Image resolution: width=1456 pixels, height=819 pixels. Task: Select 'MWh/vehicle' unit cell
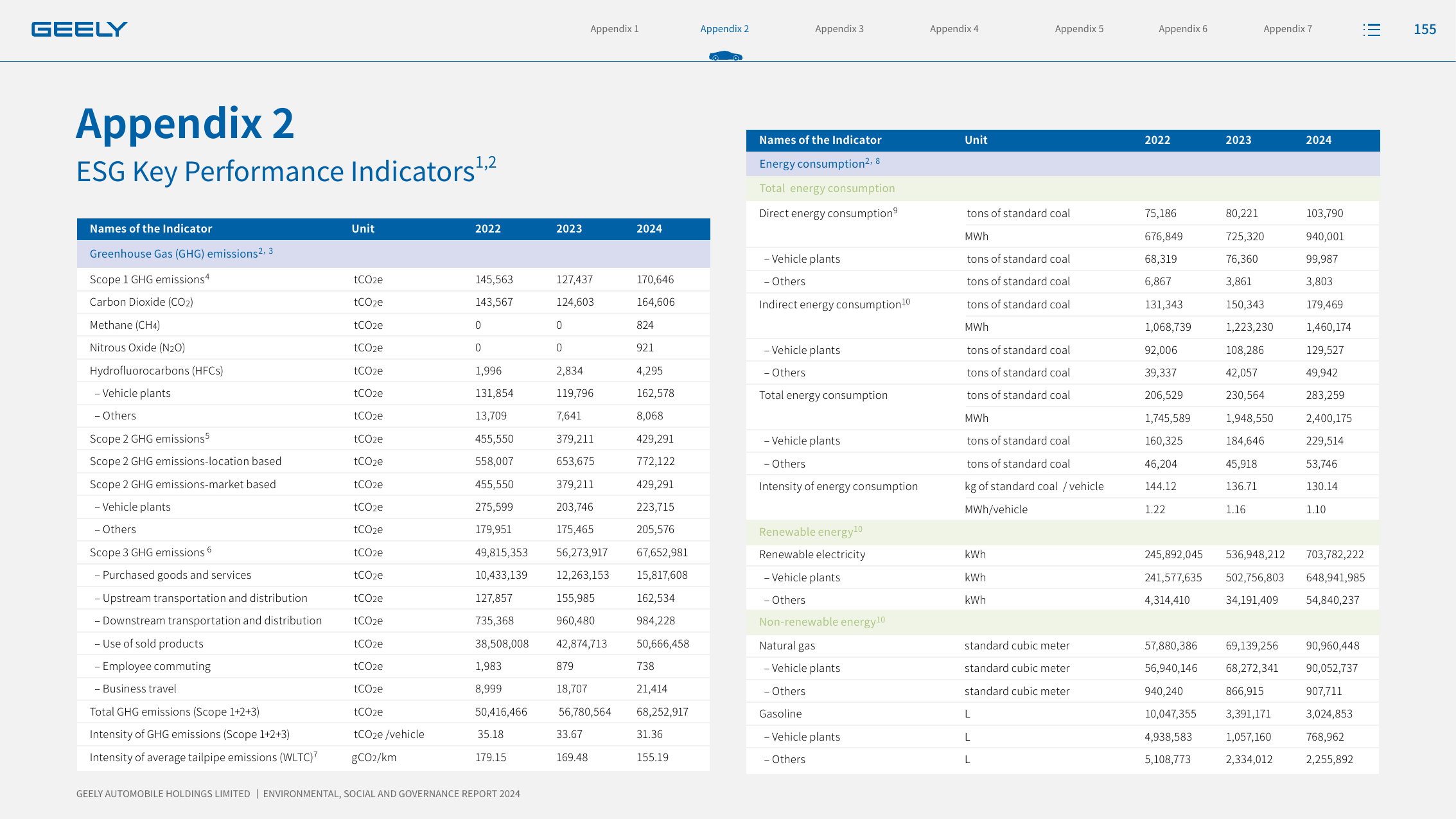[996, 509]
